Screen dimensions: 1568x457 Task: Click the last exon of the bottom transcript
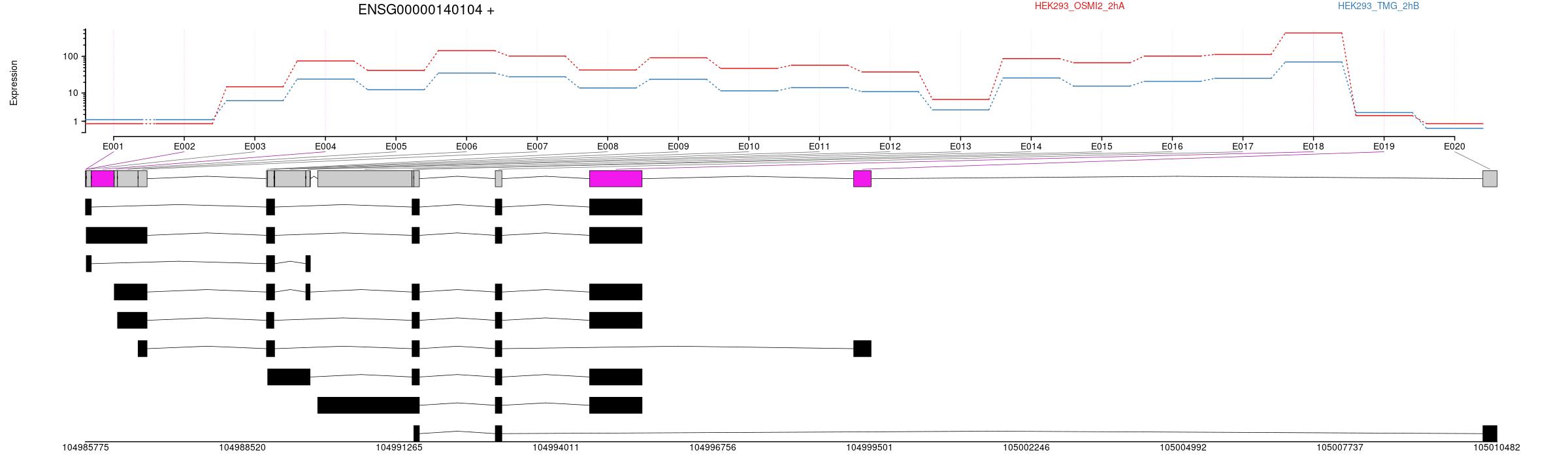coord(1490,433)
